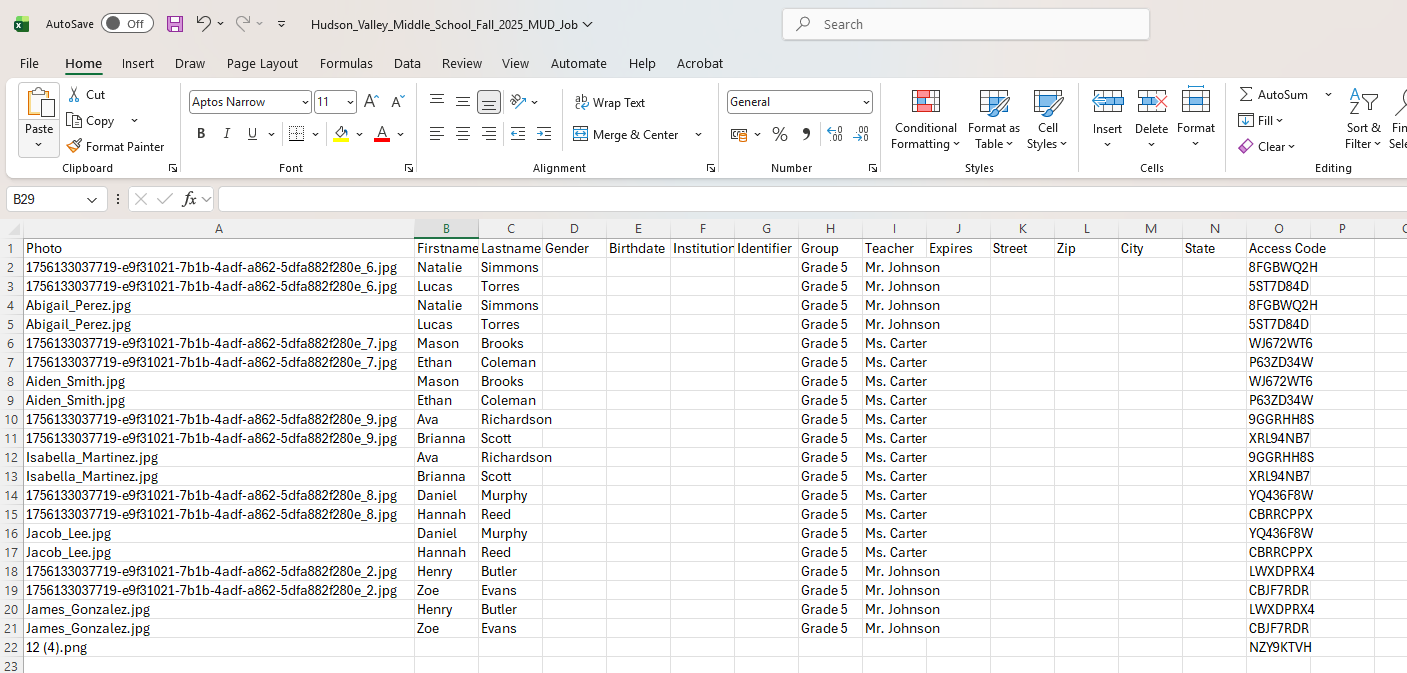This screenshot has height=673, width=1407.
Task: Apply Underline formatting
Action: 253,134
